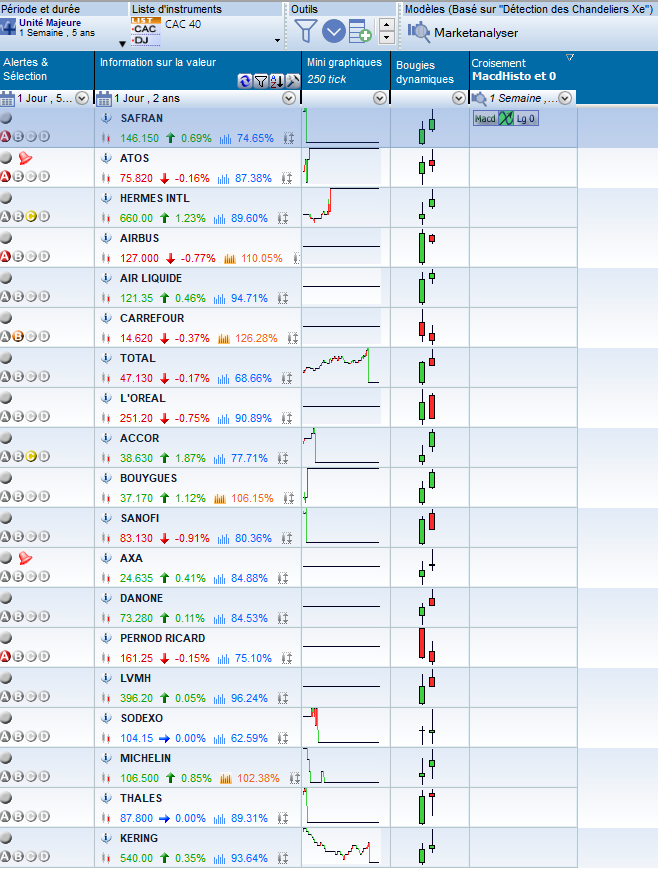Click the CAC DJ list icon
The width and height of the screenshot is (658, 873).
pos(146,31)
